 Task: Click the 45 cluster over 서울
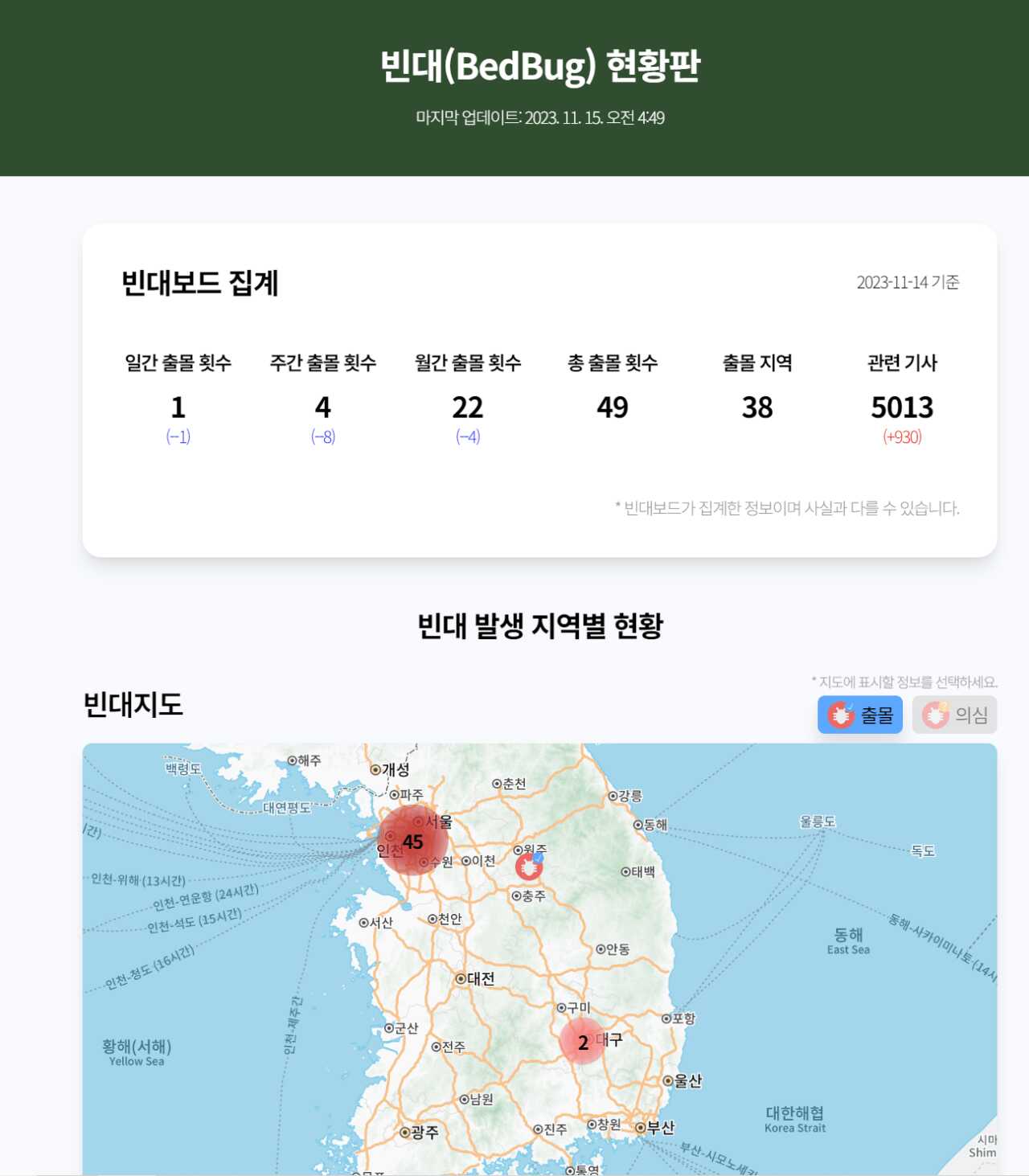pos(412,841)
